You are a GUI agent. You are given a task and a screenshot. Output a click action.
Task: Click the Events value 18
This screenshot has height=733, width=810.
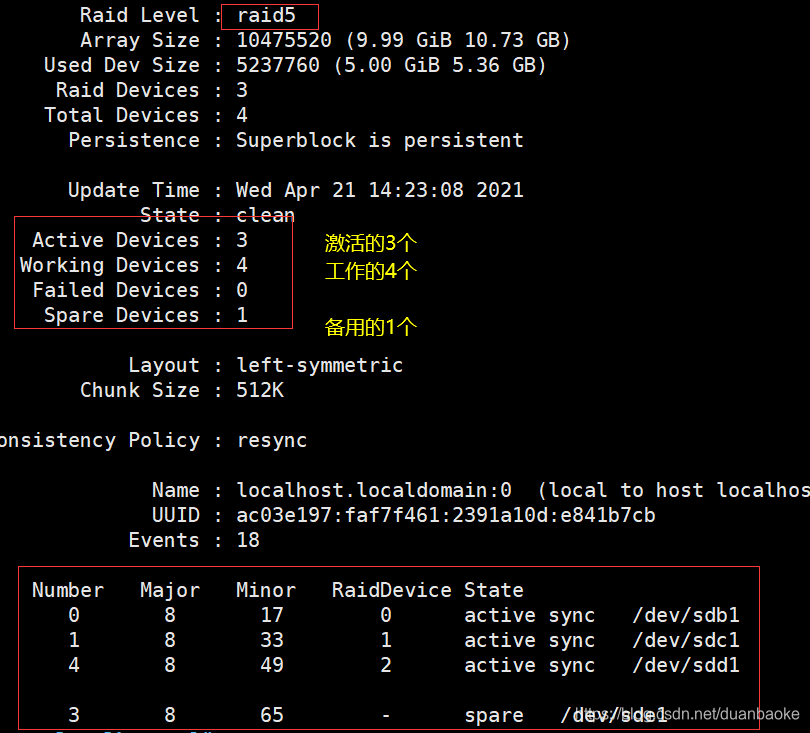[x=248, y=540]
